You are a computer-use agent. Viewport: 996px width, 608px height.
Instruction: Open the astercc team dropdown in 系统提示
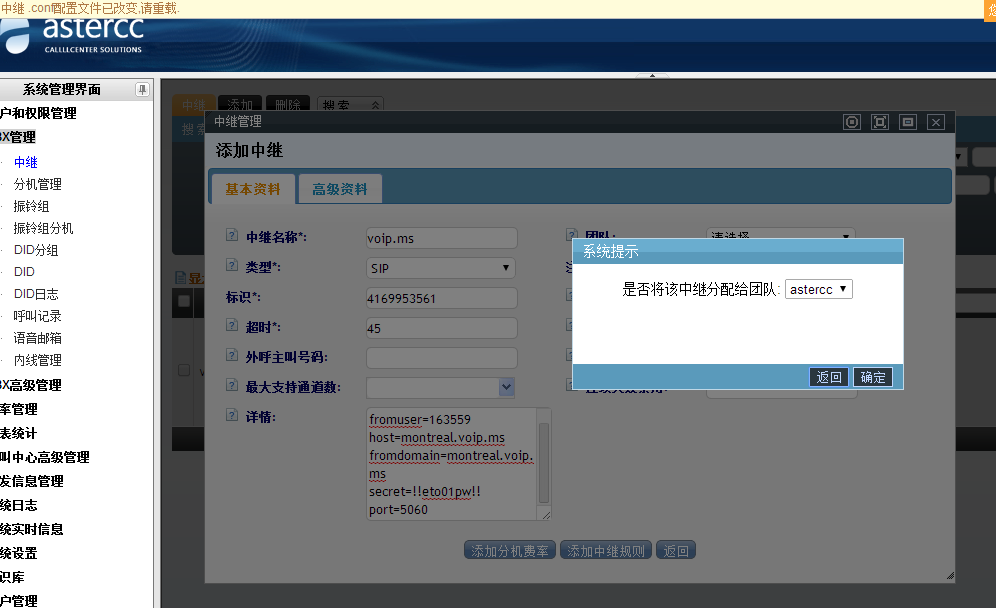(x=818, y=289)
